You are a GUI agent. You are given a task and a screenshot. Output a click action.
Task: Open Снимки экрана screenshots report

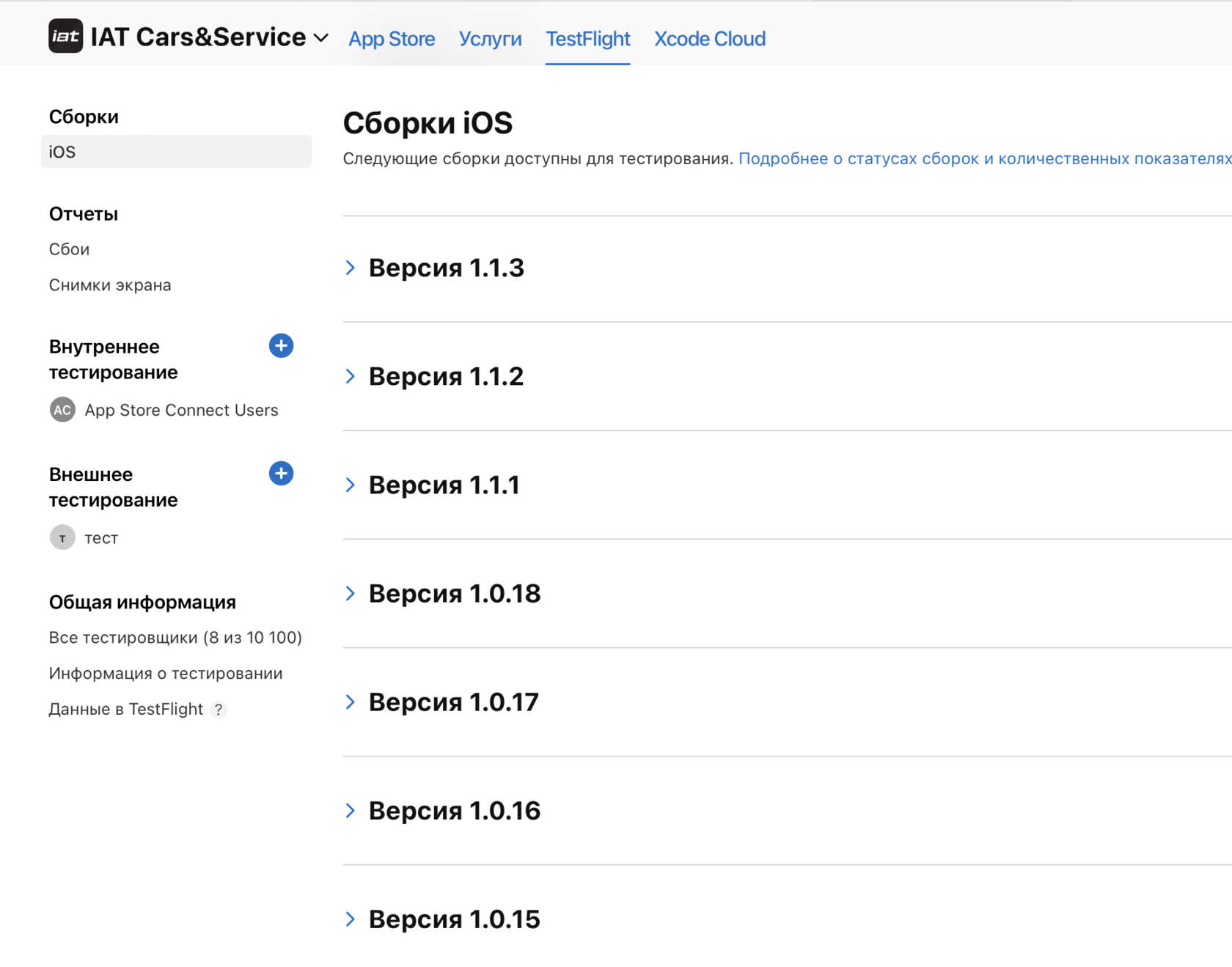[x=110, y=285]
